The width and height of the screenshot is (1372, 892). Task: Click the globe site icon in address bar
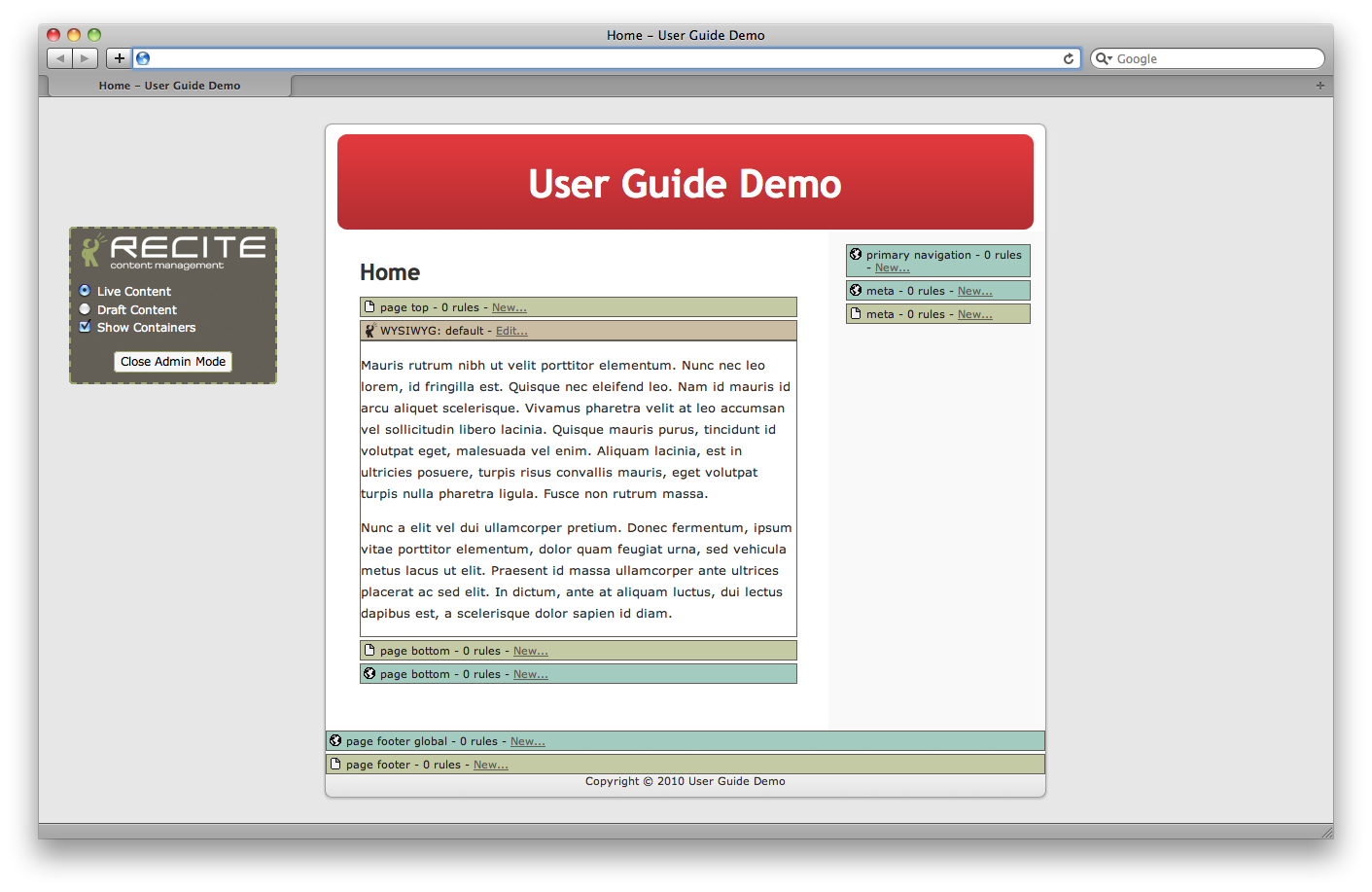click(143, 58)
